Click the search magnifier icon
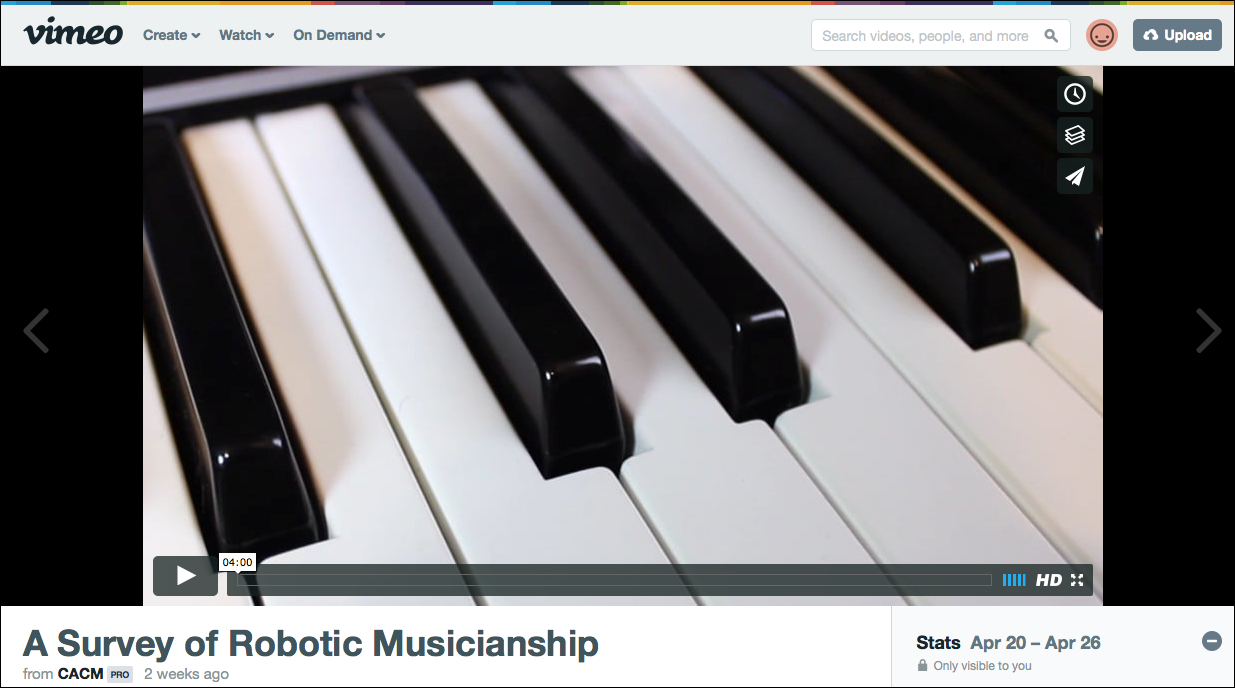Viewport: 1235px width, 688px height. tap(1051, 36)
